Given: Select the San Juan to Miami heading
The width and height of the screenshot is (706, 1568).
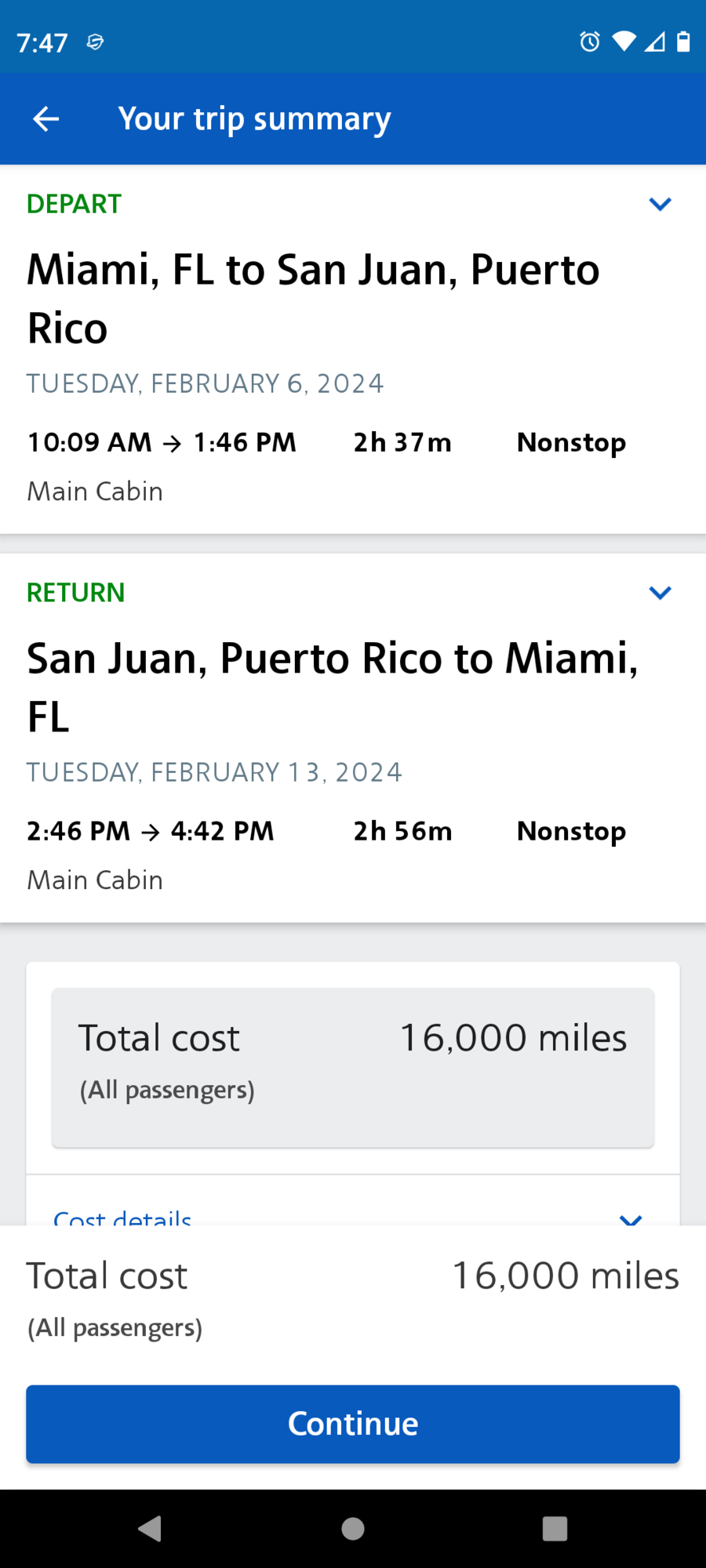Looking at the screenshot, I should point(333,687).
